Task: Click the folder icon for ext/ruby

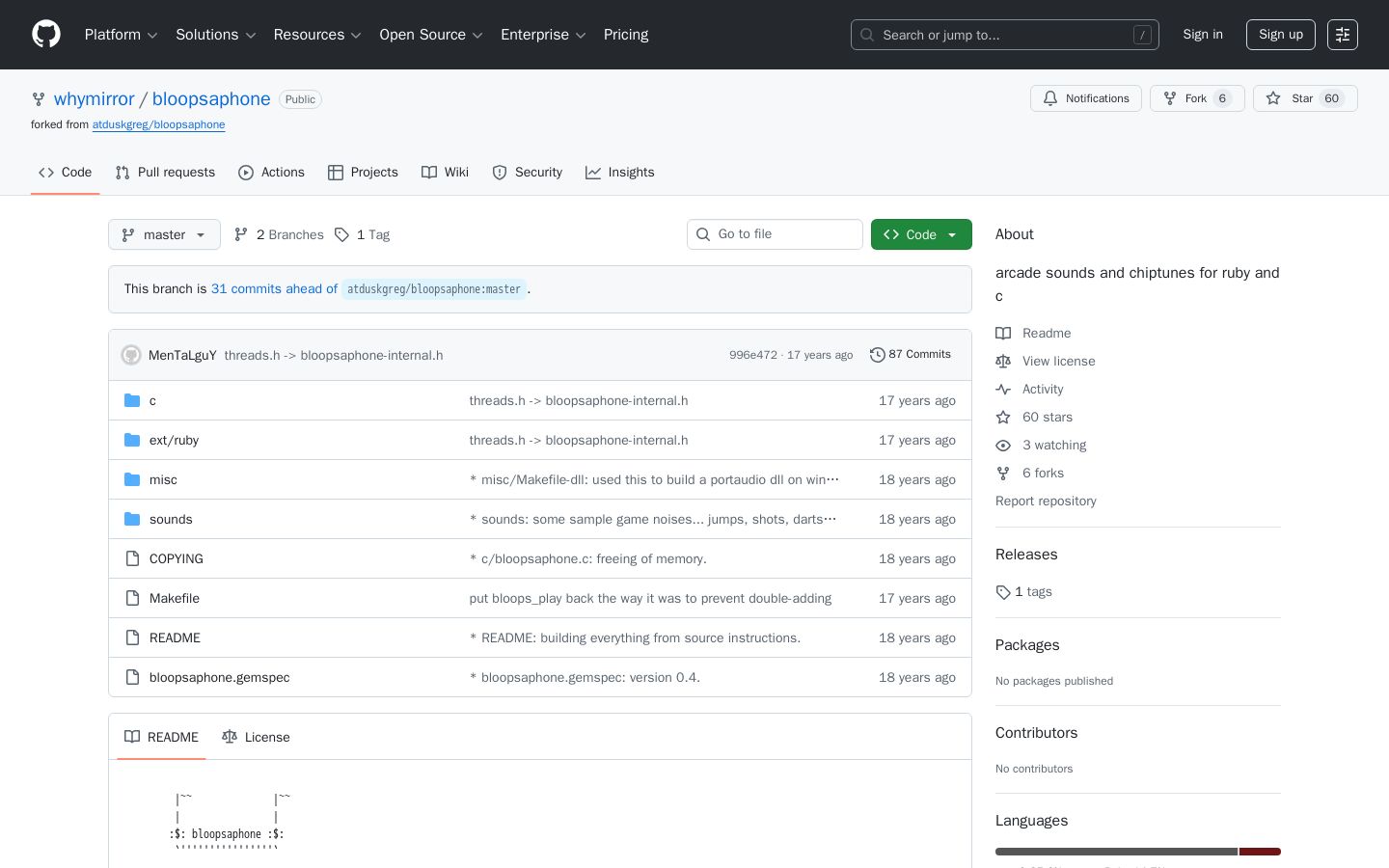Action: tap(132, 440)
